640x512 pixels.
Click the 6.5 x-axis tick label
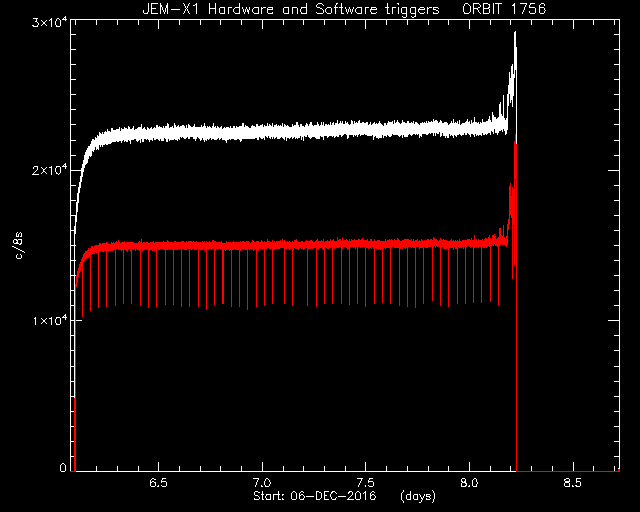coord(158,483)
